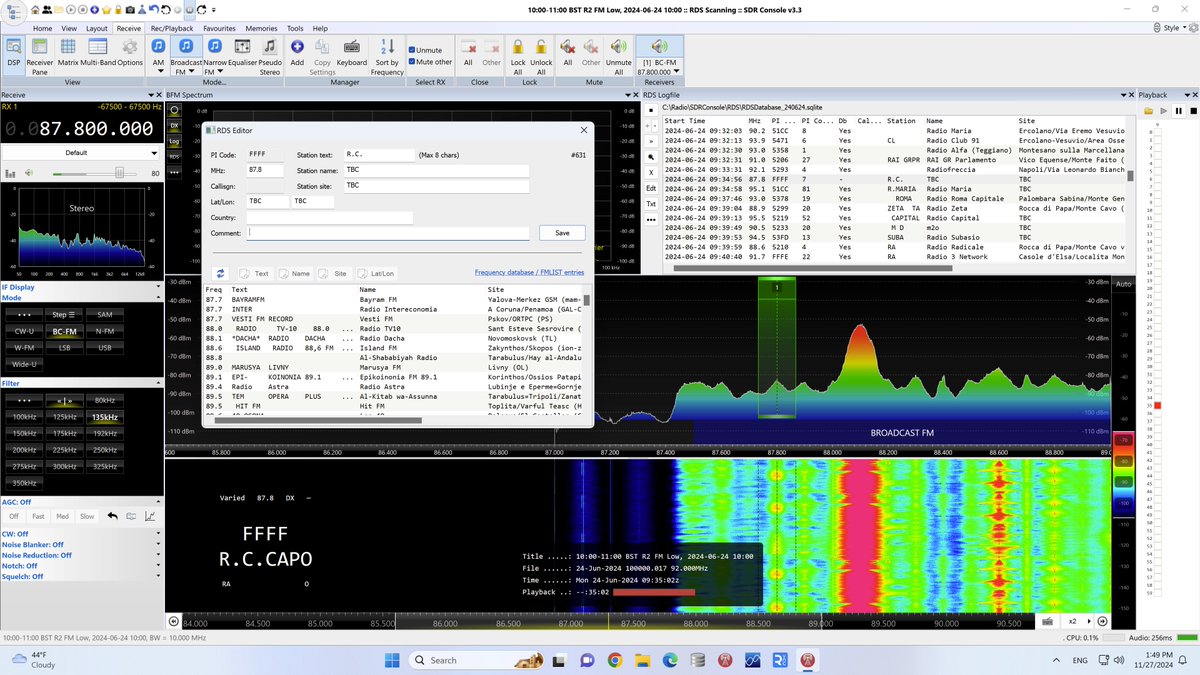Open the Memories tab
Screen dimensions: 1200x675
[x=261, y=29]
